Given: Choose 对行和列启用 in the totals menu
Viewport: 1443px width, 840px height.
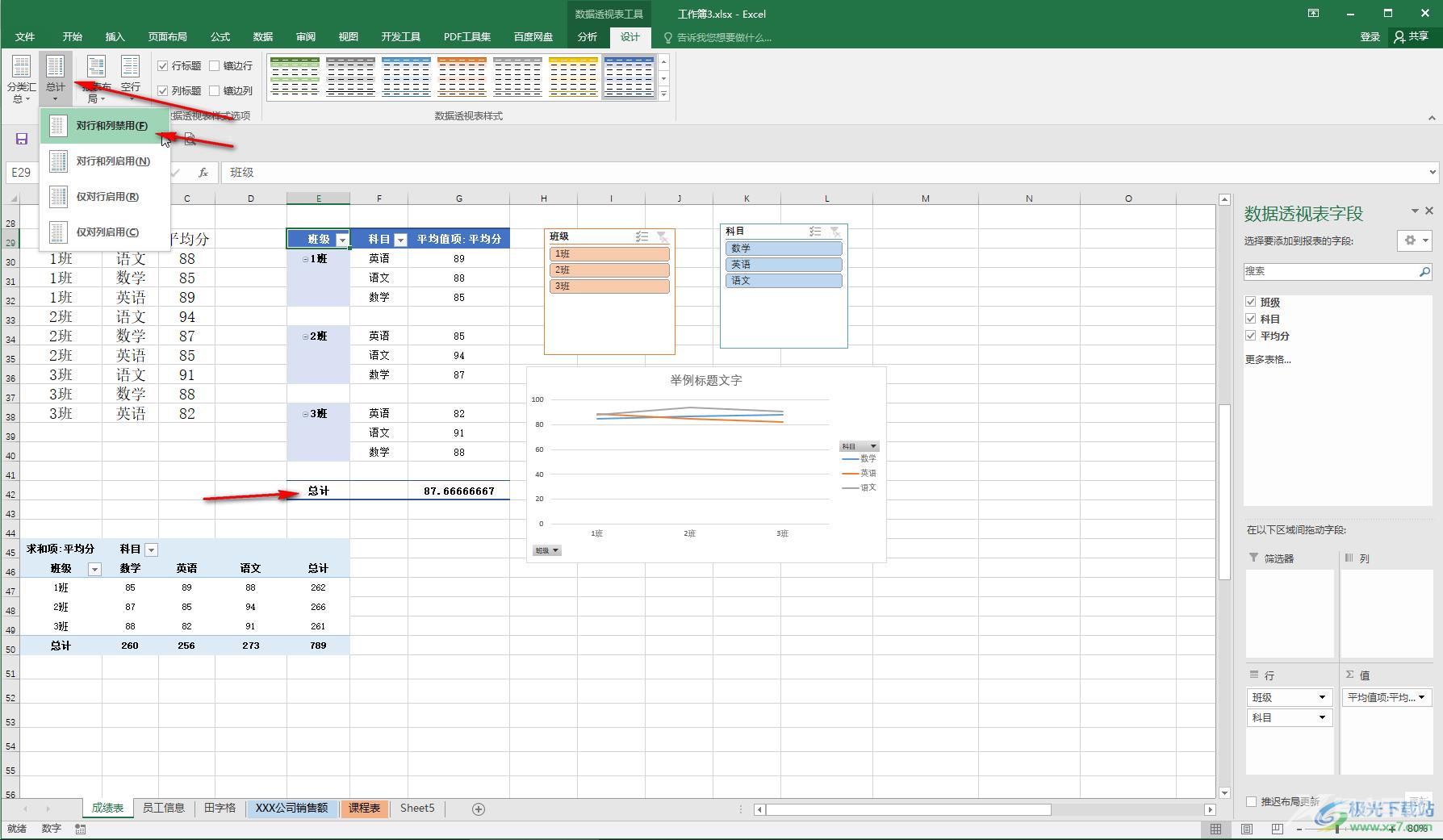Looking at the screenshot, I should [105, 161].
